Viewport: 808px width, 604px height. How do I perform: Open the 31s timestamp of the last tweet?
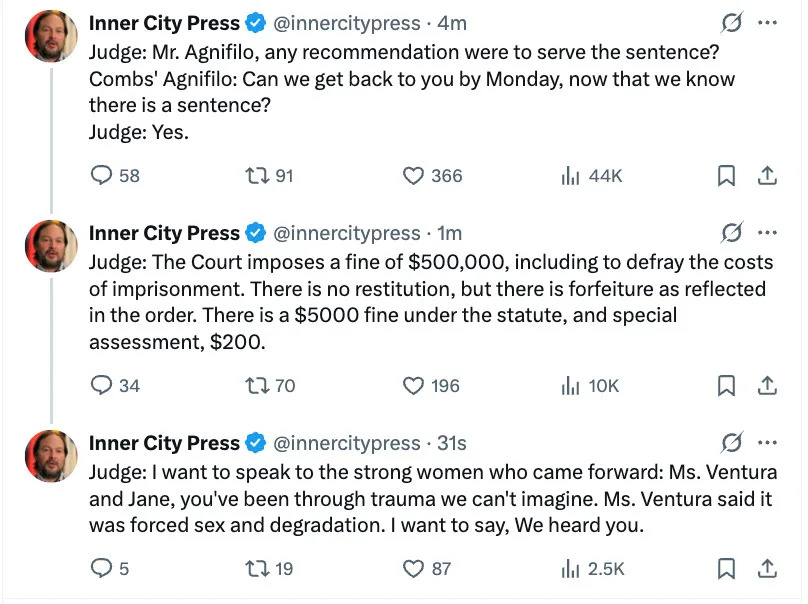[x=451, y=442]
